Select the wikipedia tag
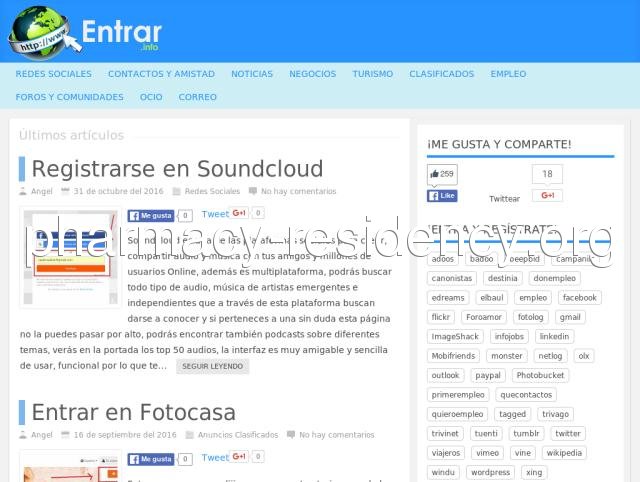This screenshot has width=640, height=482. 564,453
